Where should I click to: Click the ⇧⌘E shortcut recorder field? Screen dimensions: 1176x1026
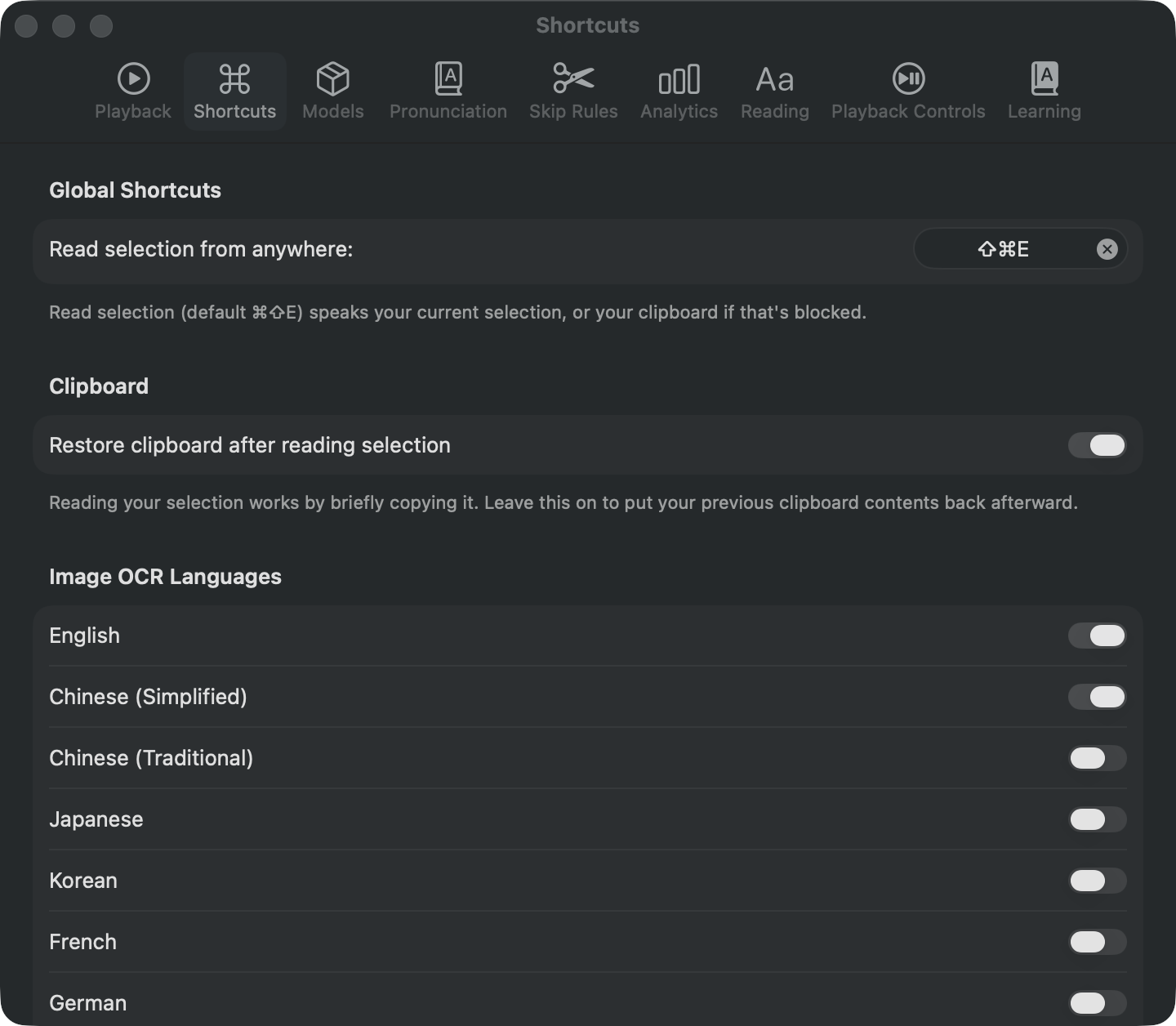[x=1020, y=249]
